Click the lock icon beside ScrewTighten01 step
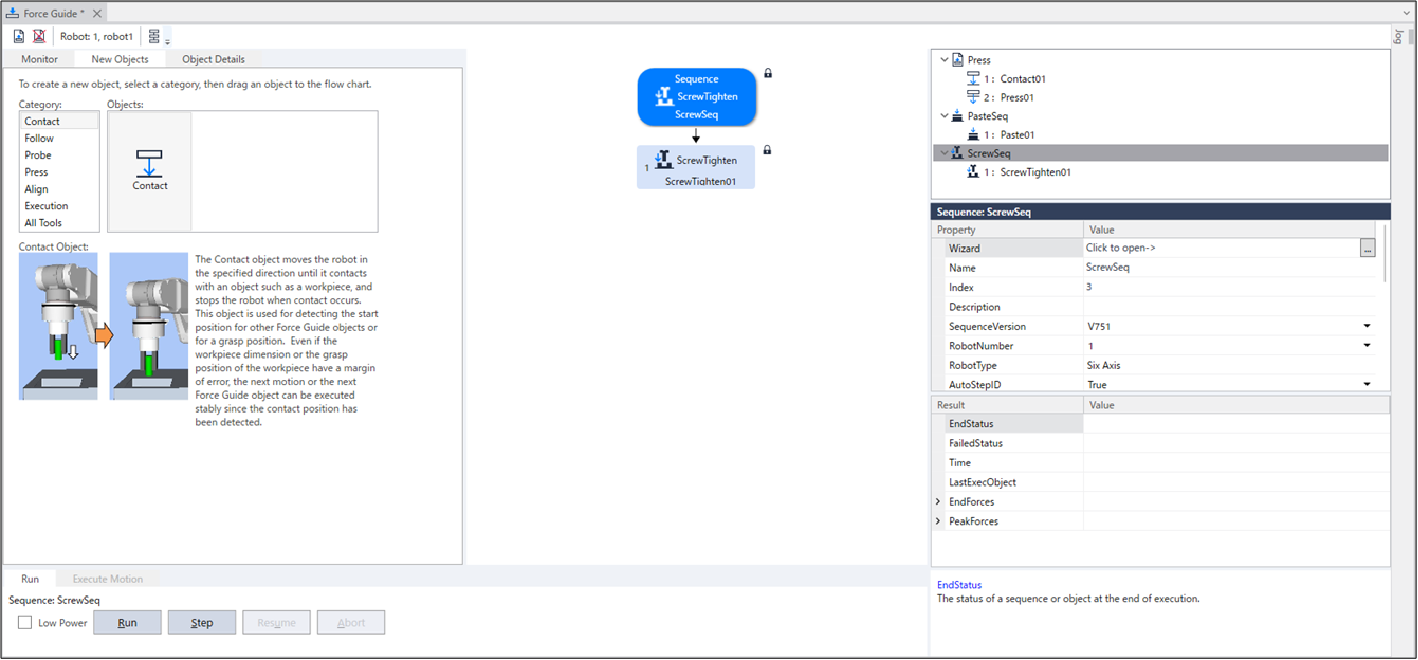Viewport: 1418px width, 660px height. [x=767, y=150]
